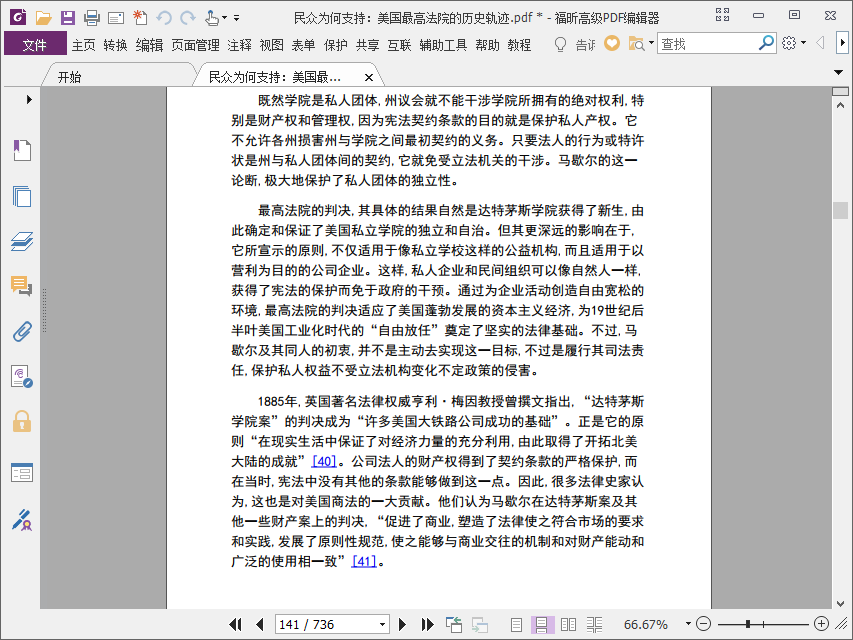The image size is (853, 640).
Task: Click the zoom in plus button
Action: click(x=821, y=624)
